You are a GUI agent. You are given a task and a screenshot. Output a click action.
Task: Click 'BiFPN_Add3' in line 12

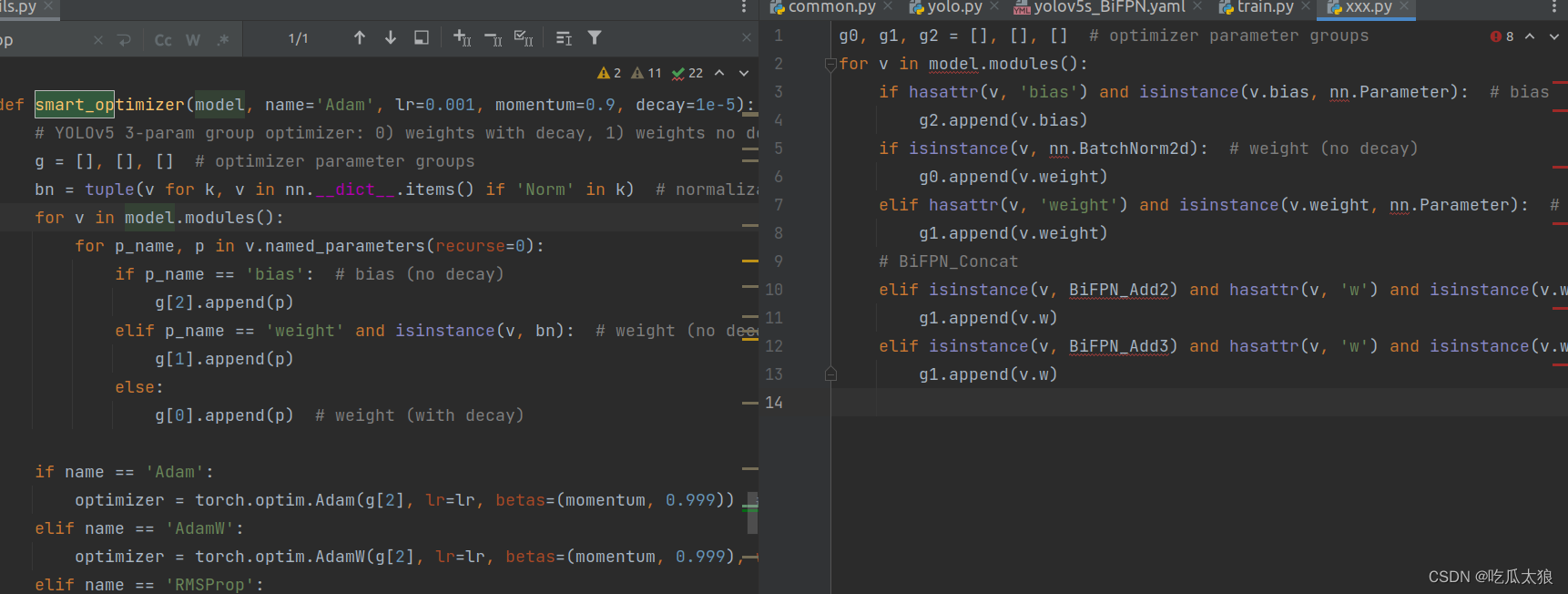pyautogui.click(x=1118, y=346)
